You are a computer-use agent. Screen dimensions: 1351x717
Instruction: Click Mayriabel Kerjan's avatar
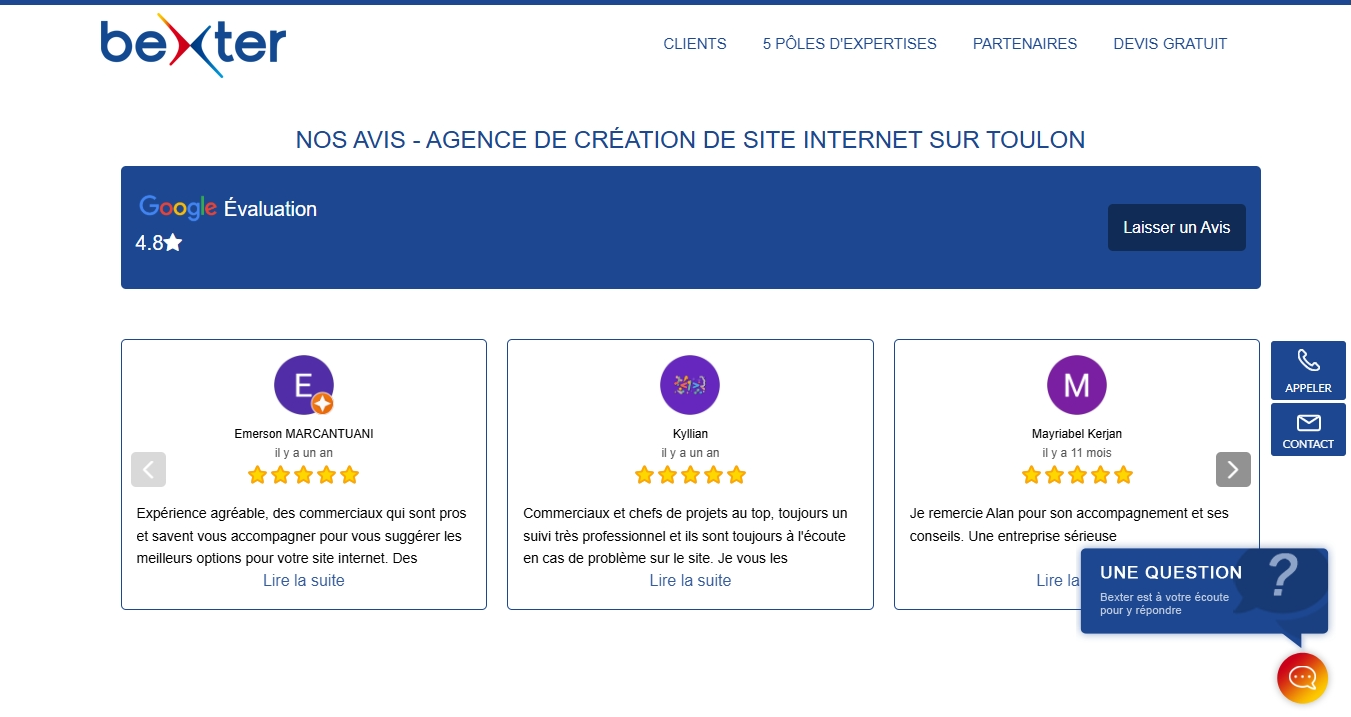pyautogui.click(x=1076, y=385)
